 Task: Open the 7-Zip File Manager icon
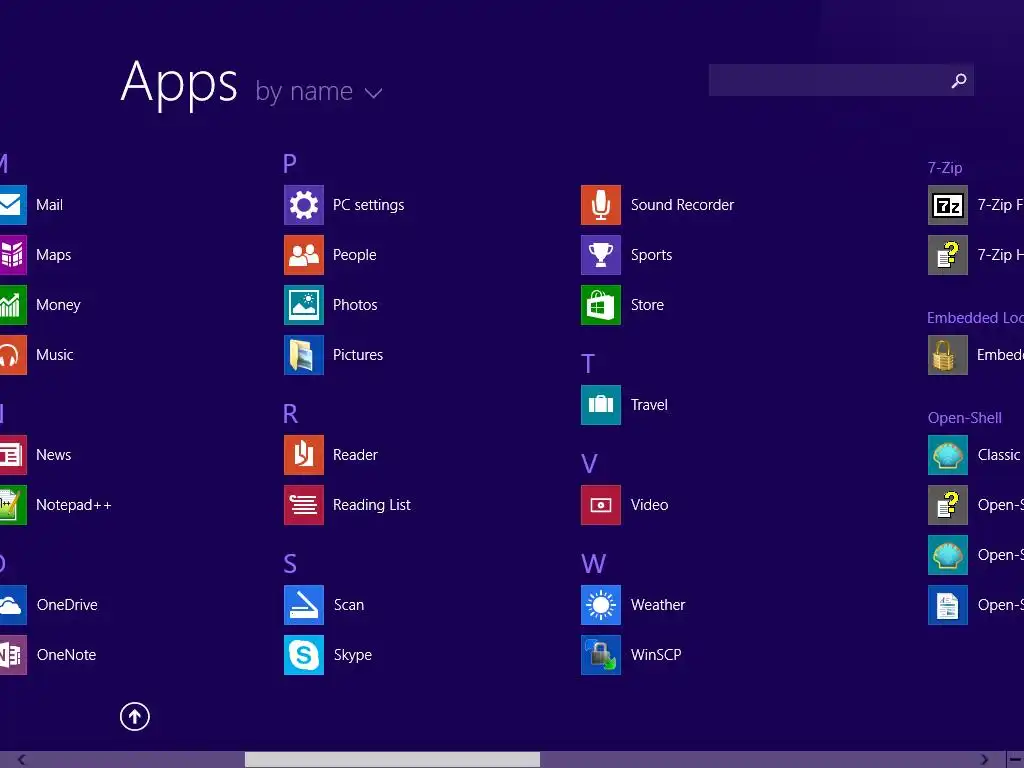point(948,205)
